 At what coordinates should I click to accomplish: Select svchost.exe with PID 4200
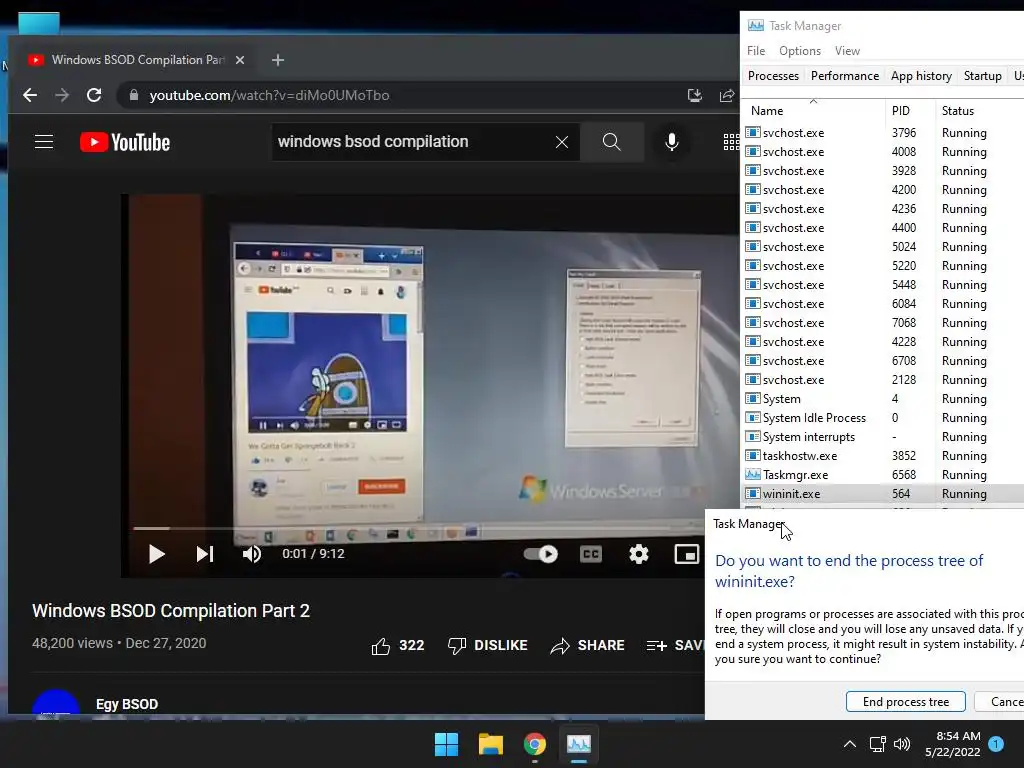click(x=883, y=189)
